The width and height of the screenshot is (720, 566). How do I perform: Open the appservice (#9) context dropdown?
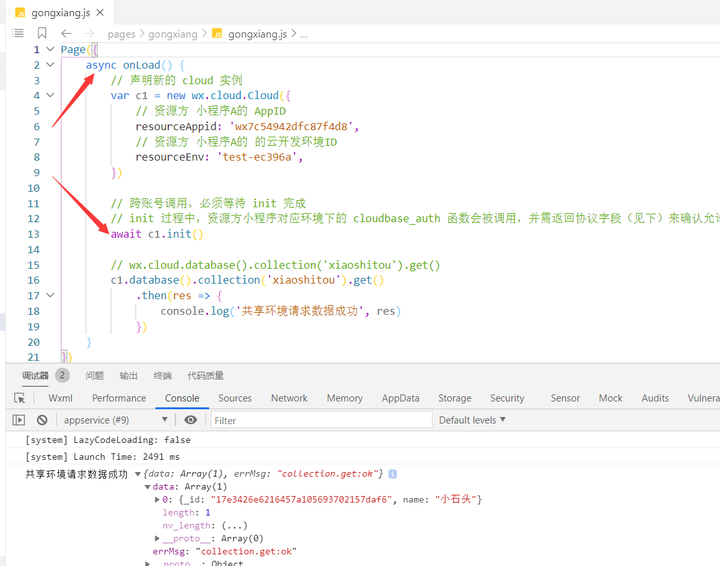point(115,420)
